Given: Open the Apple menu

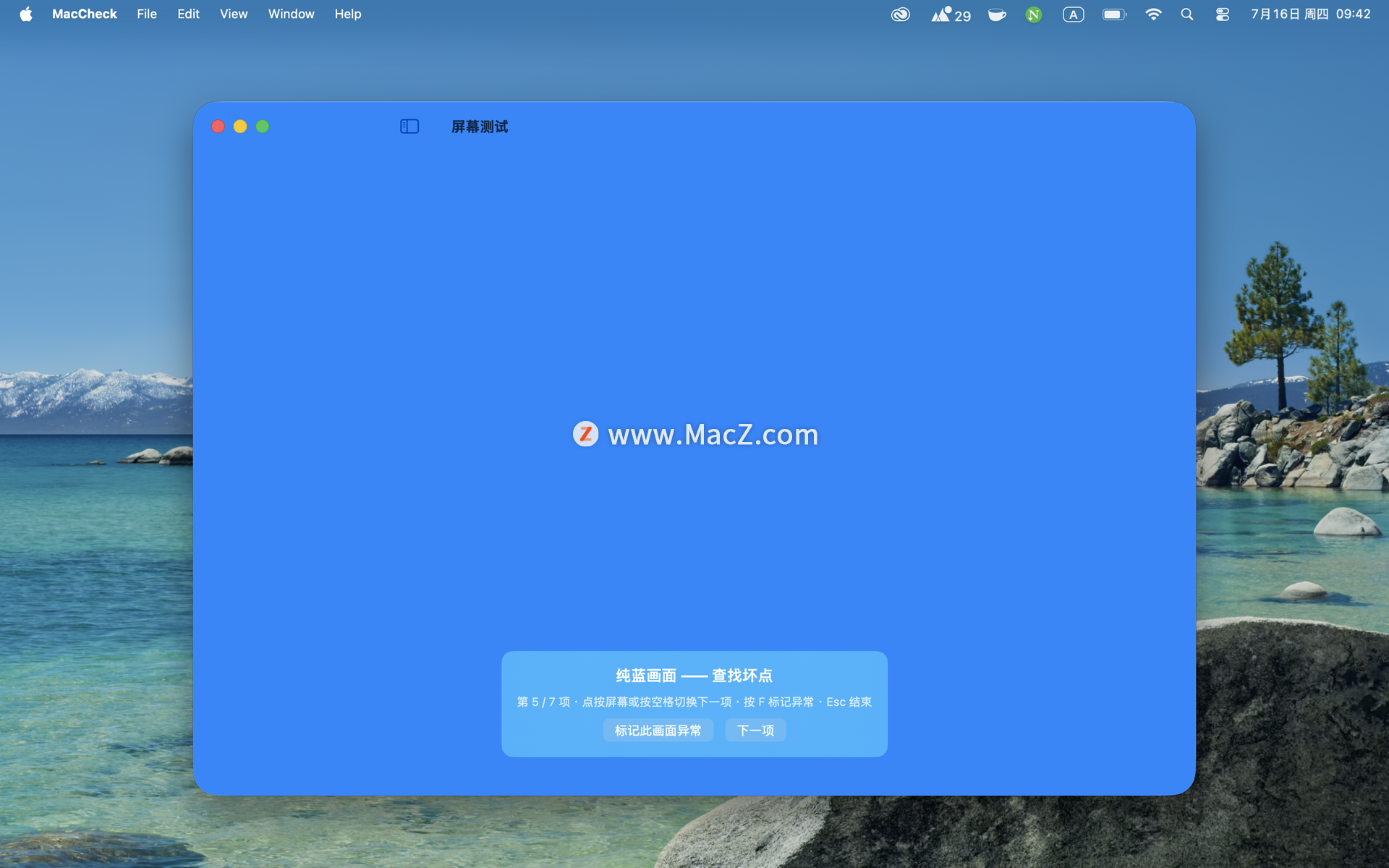Looking at the screenshot, I should 26,14.
